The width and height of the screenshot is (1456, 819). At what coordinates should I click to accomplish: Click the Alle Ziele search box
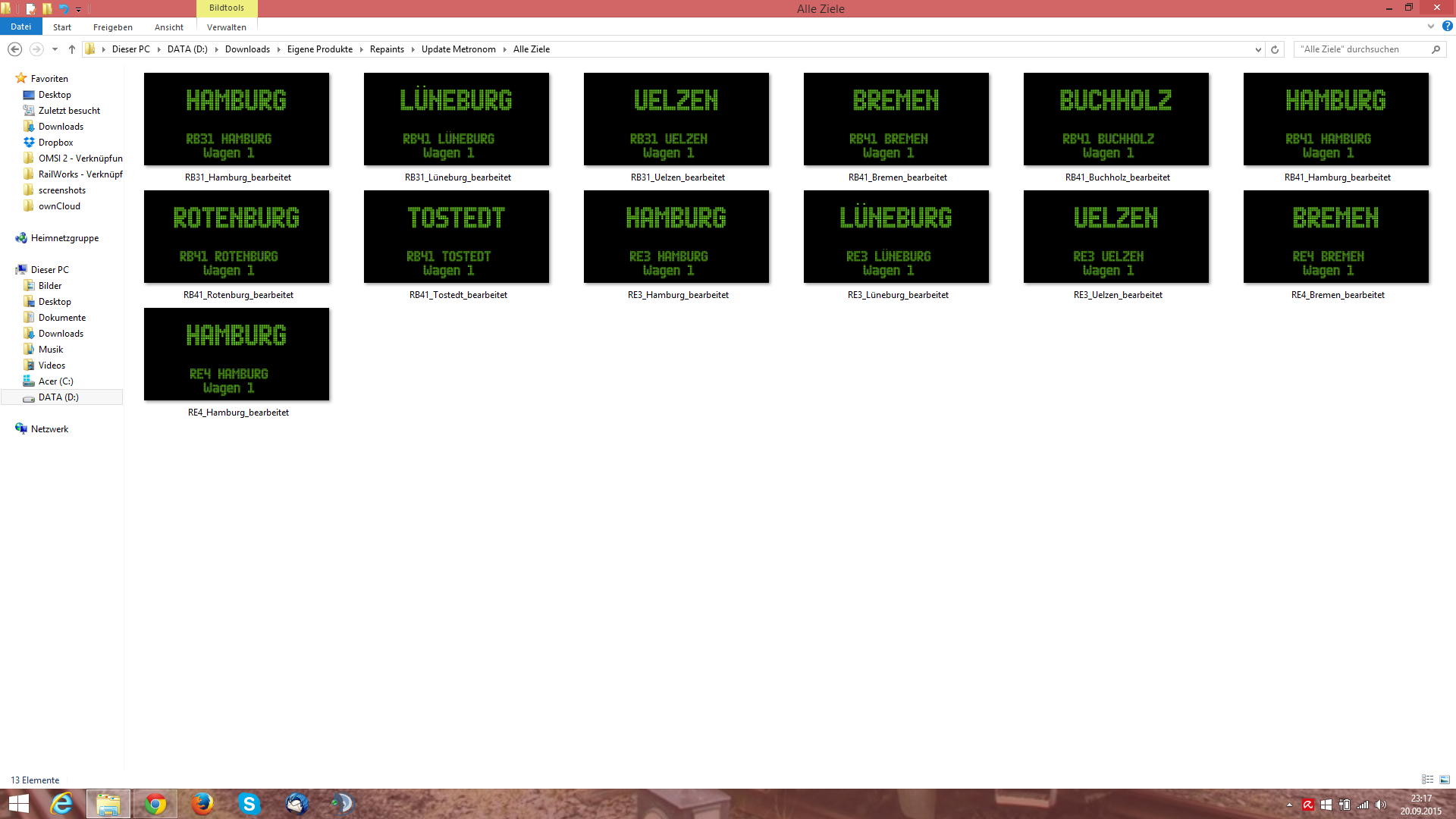(x=1361, y=49)
